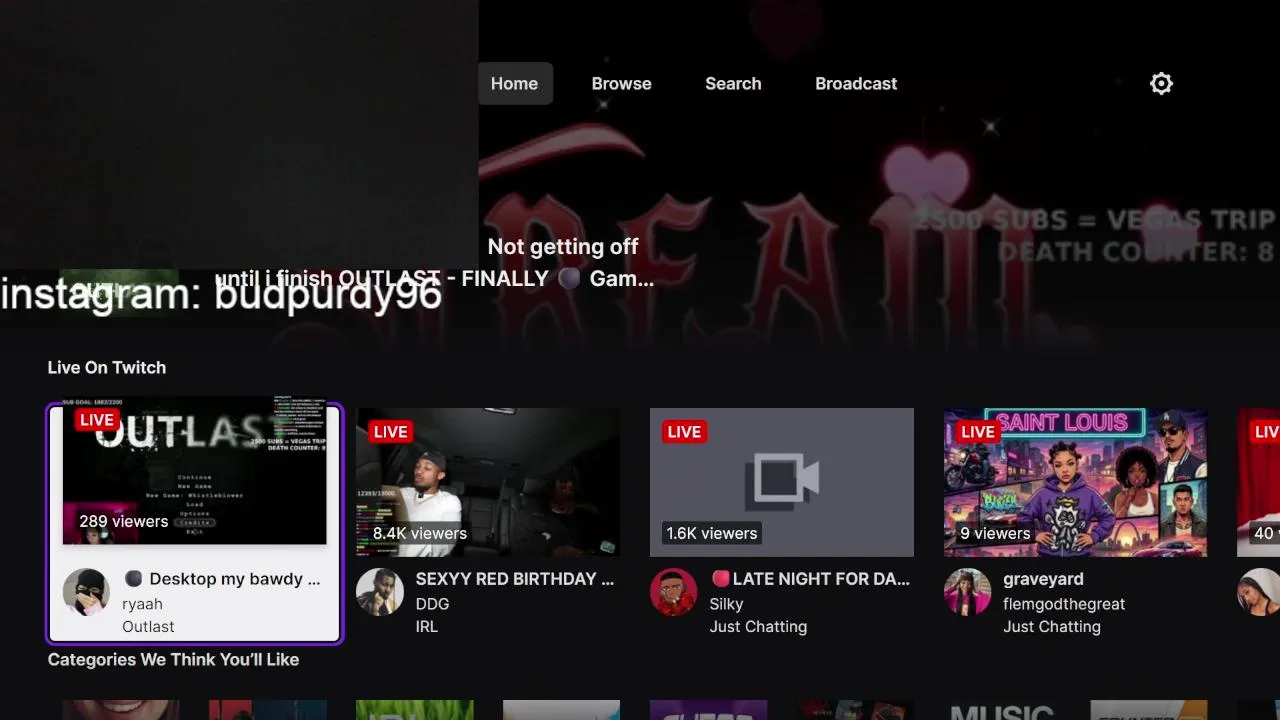Open Silky's stream placeholder thumbnail

pos(782,482)
